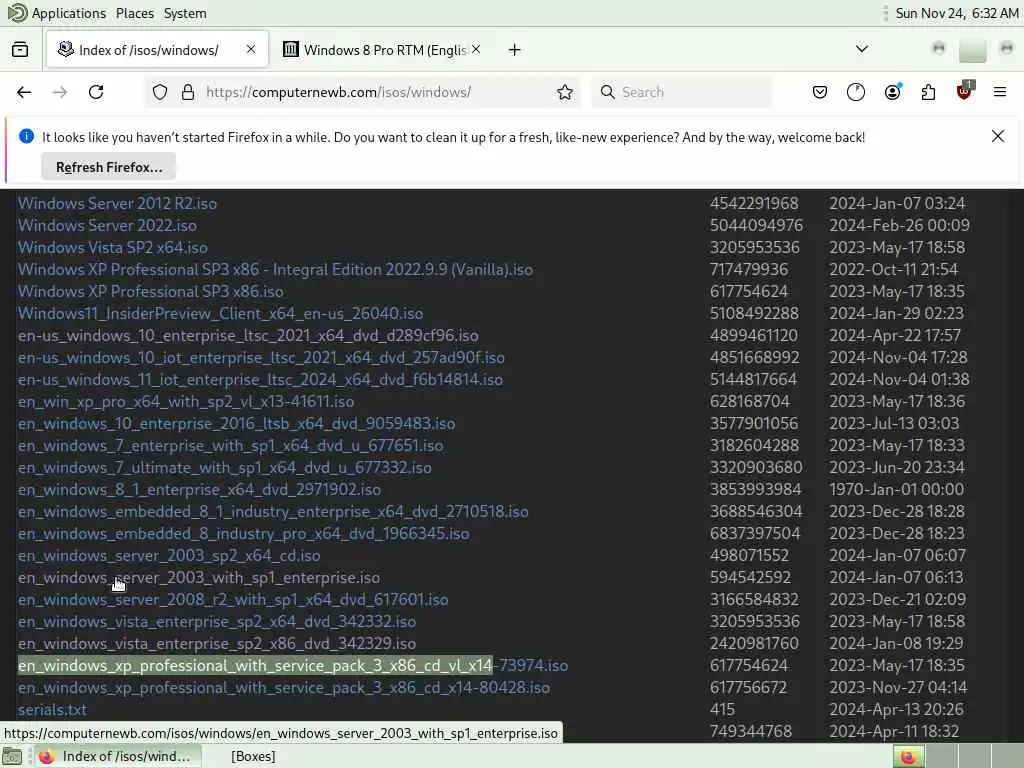This screenshot has height=768, width=1024.
Task: Open the windows_7_ultimate_with_sp1 link
Action: pos(224,468)
